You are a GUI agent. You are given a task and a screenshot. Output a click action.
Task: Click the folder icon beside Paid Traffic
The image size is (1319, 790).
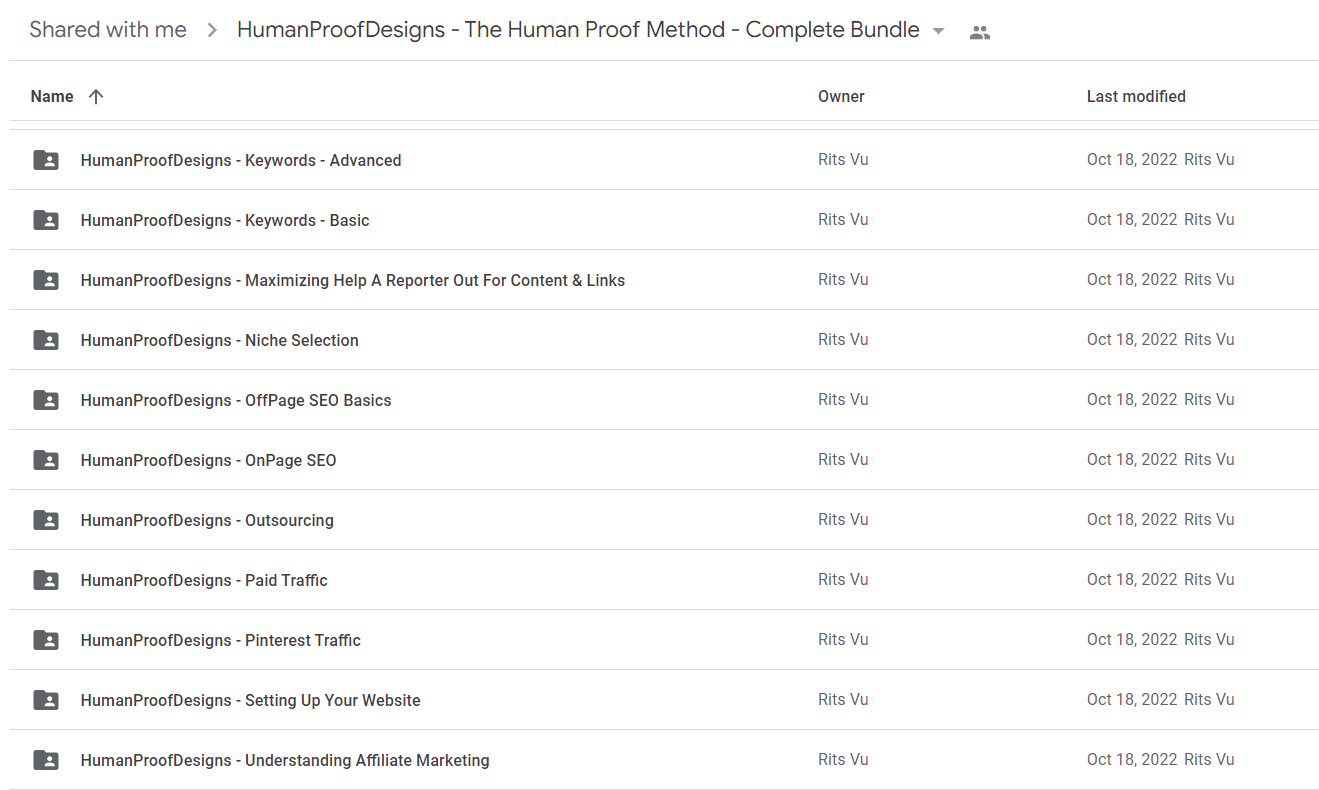pos(46,580)
